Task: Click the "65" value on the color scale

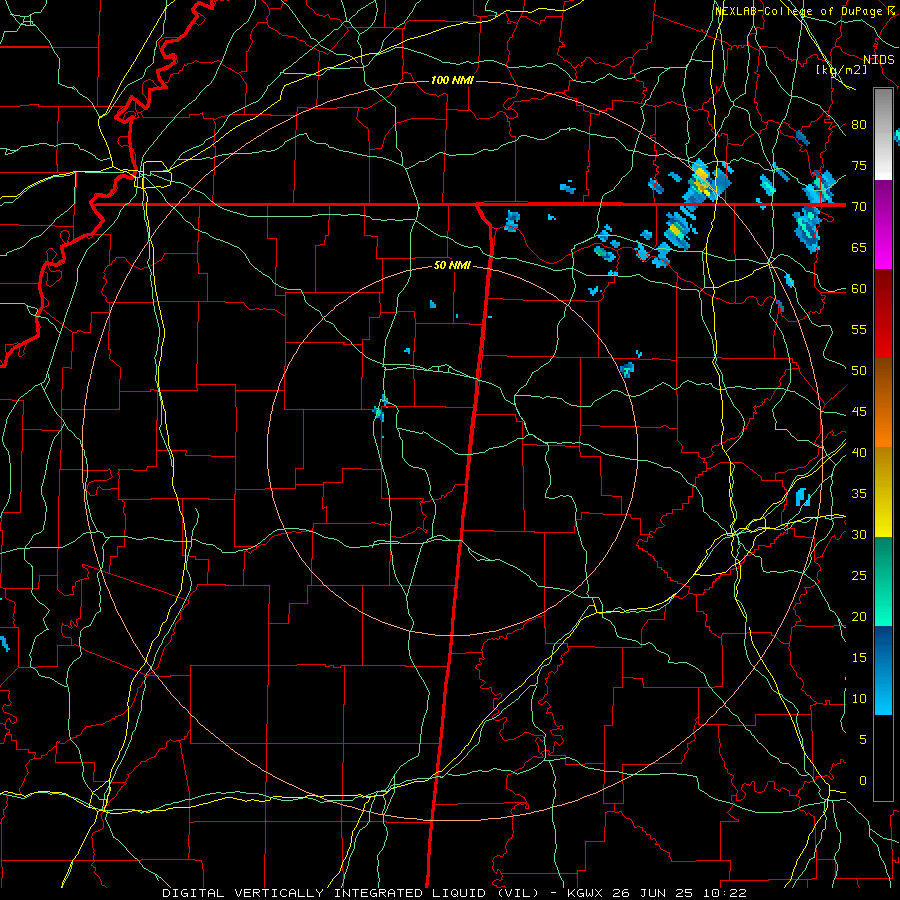Action: coord(859,247)
